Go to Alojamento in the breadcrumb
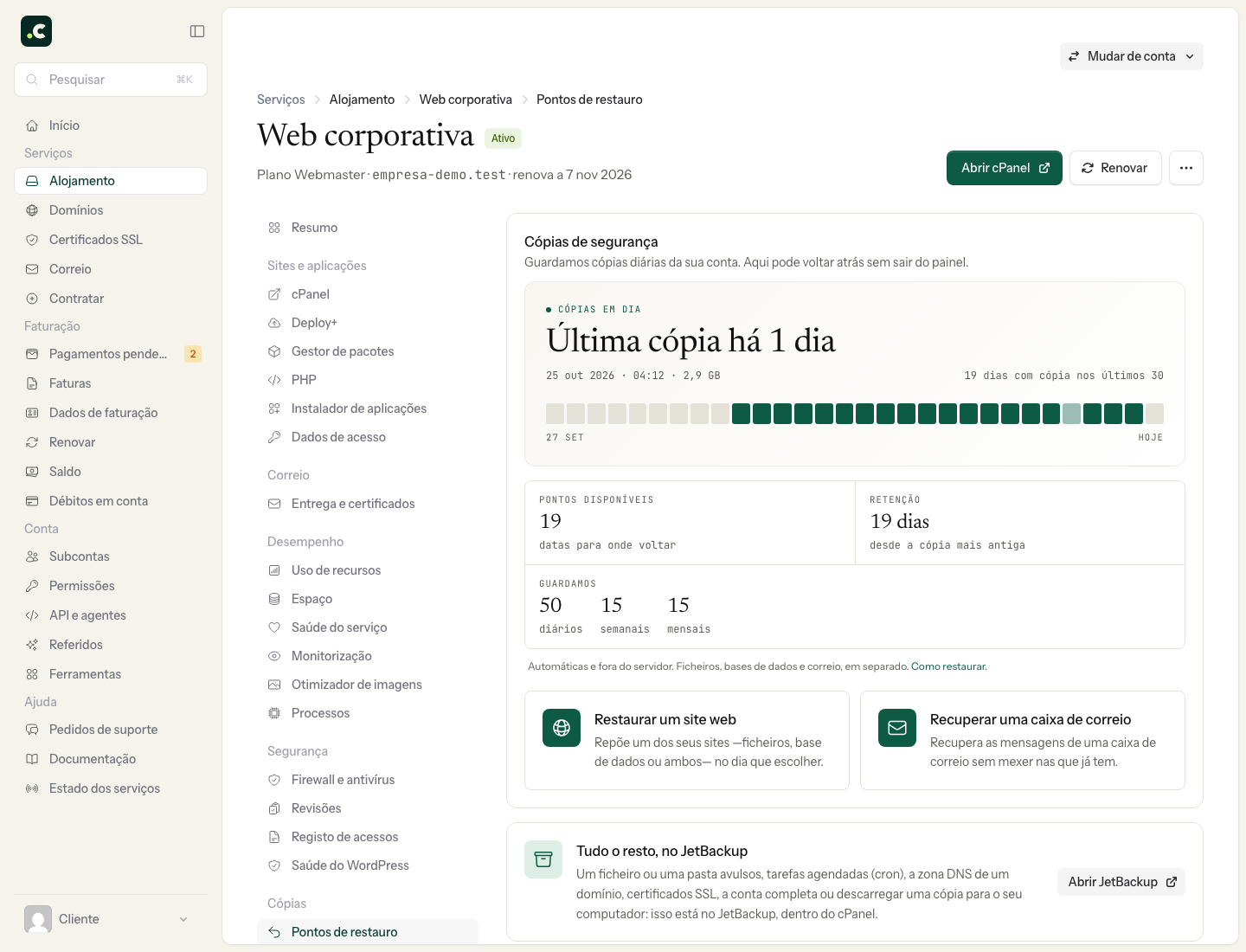1246x952 pixels. 362,100
